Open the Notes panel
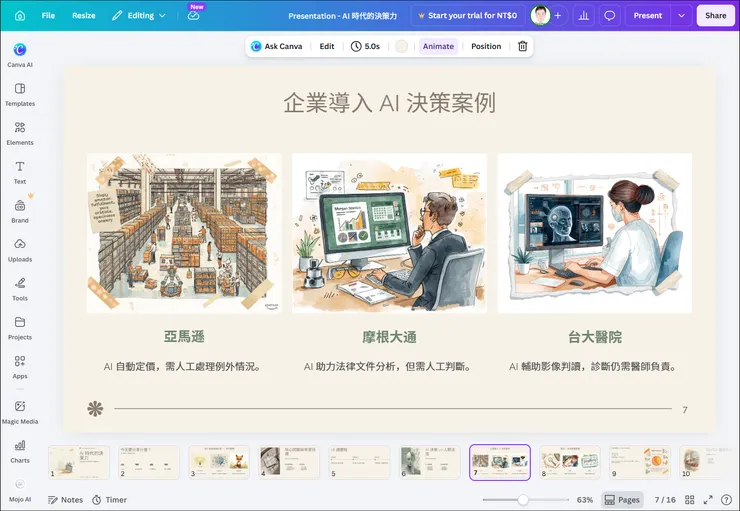The width and height of the screenshot is (740, 511). click(65, 500)
